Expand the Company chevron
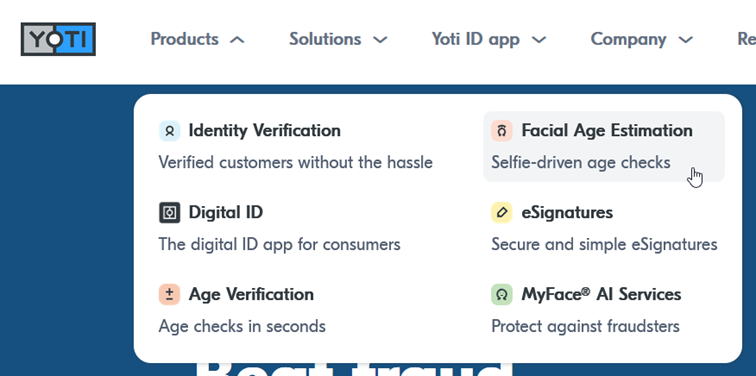The image size is (756, 376). [686, 40]
